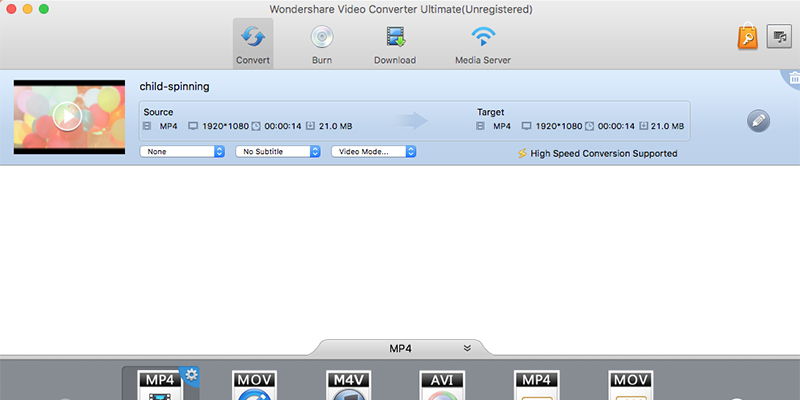Click the Target duration 00:00:14 value

(616, 126)
